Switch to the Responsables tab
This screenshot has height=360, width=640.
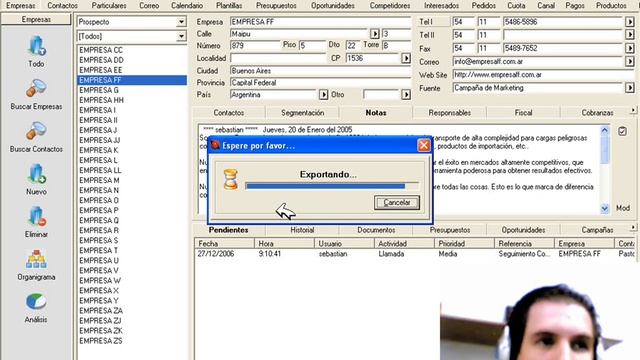tap(449, 113)
